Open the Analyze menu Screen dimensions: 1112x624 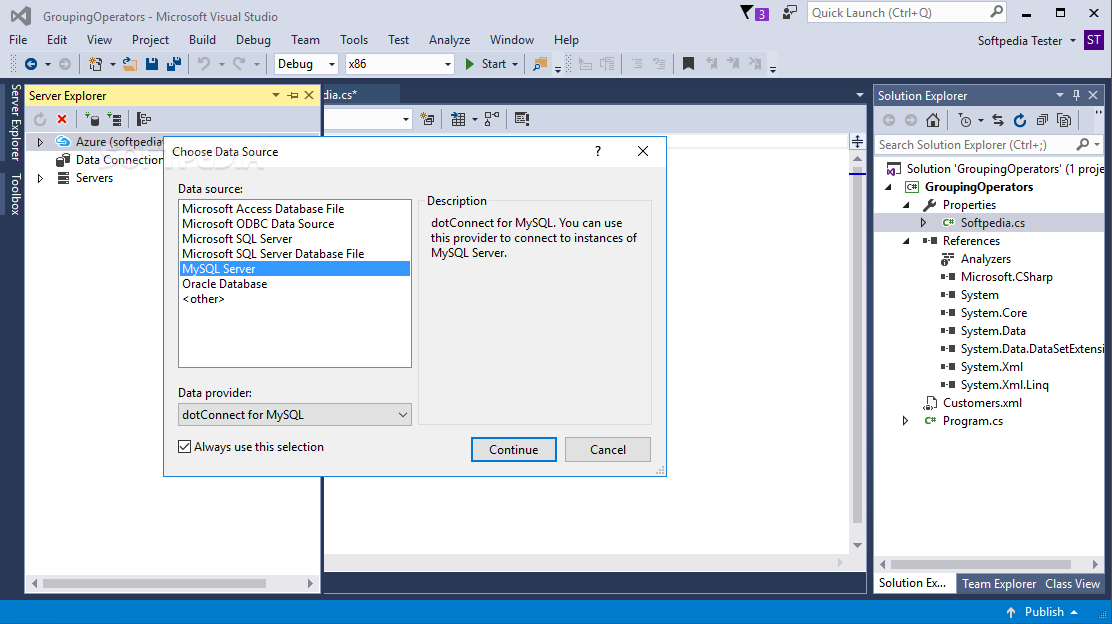450,40
